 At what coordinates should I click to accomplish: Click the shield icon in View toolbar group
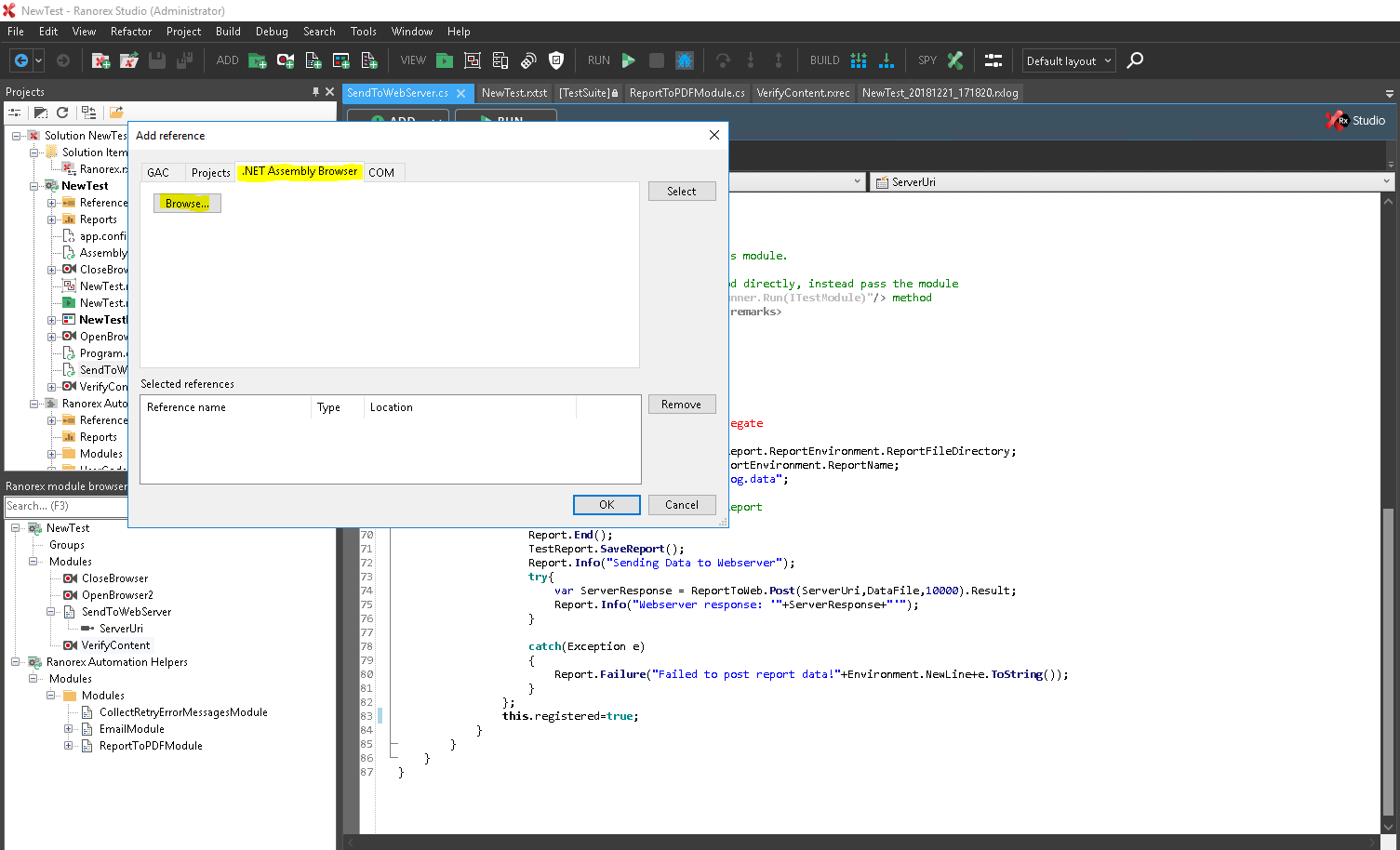[556, 60]
